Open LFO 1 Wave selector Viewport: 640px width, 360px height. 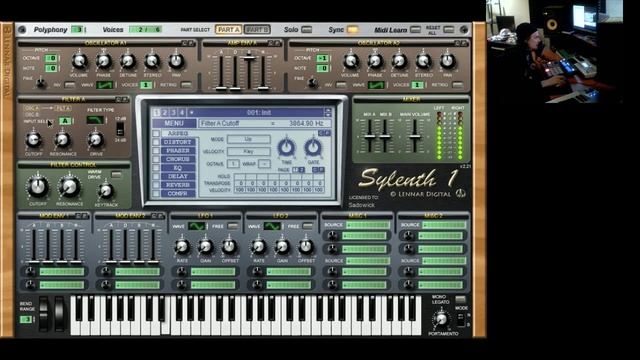click(x=196, y=226)
